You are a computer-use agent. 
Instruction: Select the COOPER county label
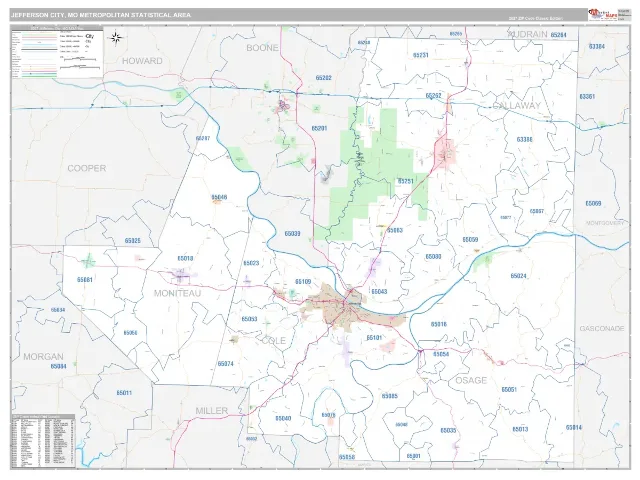(87, 168)
